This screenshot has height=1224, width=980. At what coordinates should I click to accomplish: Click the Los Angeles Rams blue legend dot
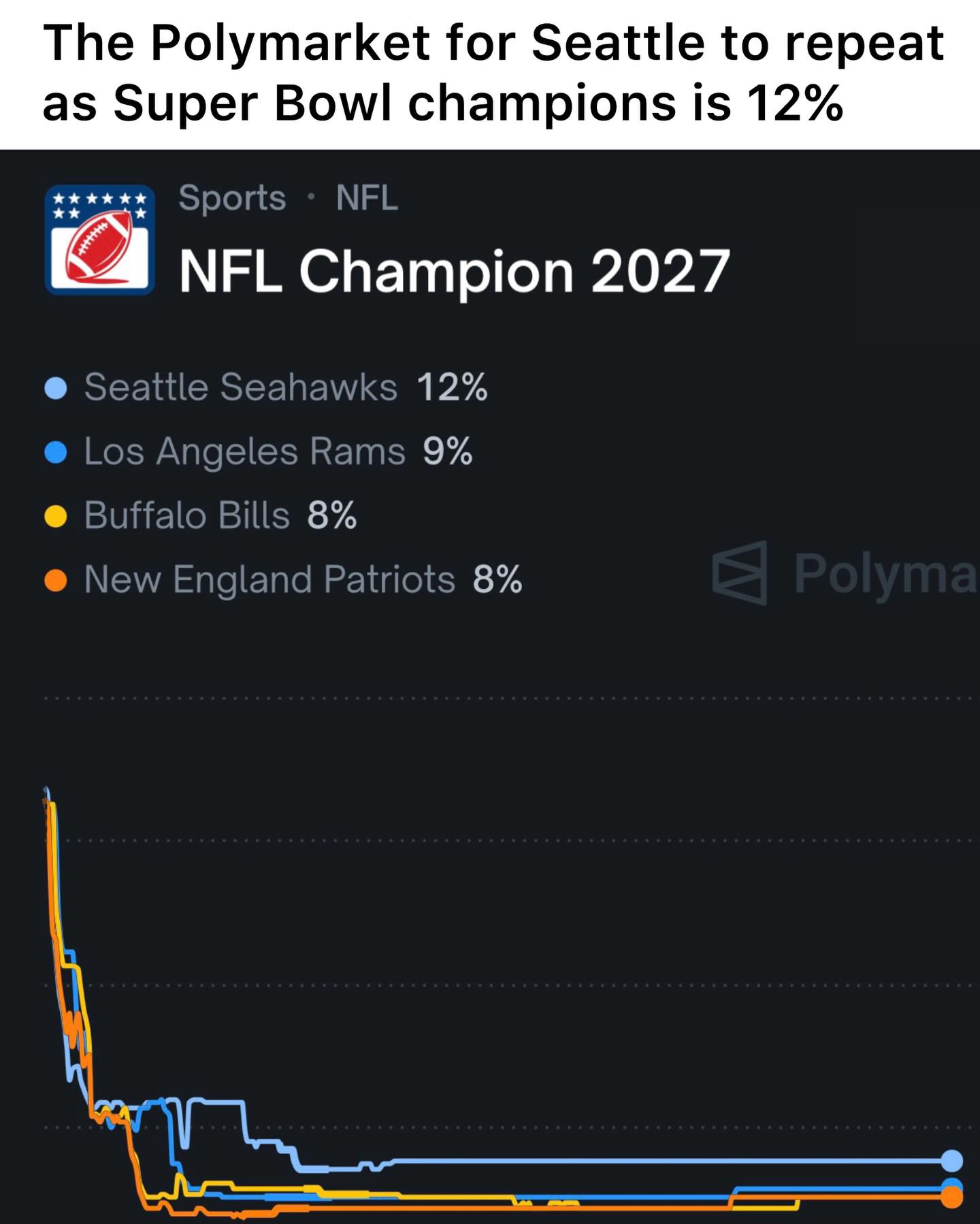point(55,452)
